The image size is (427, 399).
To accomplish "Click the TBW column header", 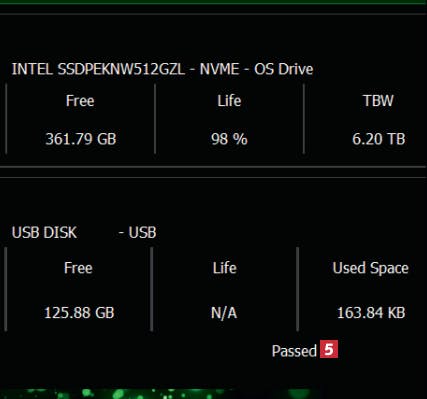I will coord(378,101).
